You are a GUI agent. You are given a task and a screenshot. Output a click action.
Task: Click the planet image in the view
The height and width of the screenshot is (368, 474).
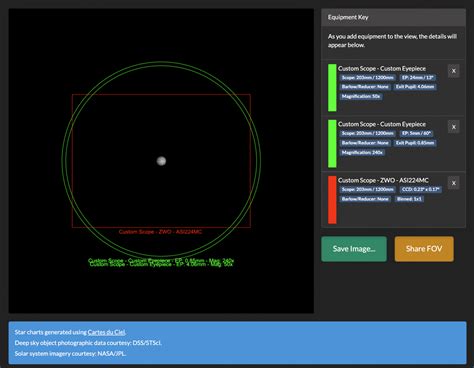(161, 161)
